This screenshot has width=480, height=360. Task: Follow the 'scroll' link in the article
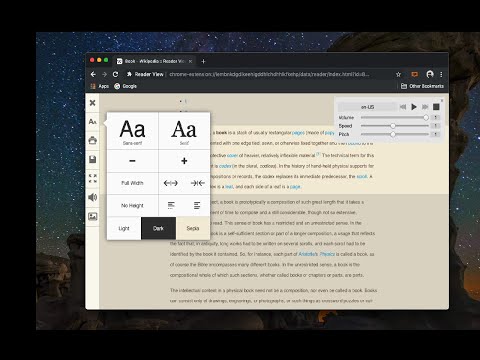coord(362,176)
